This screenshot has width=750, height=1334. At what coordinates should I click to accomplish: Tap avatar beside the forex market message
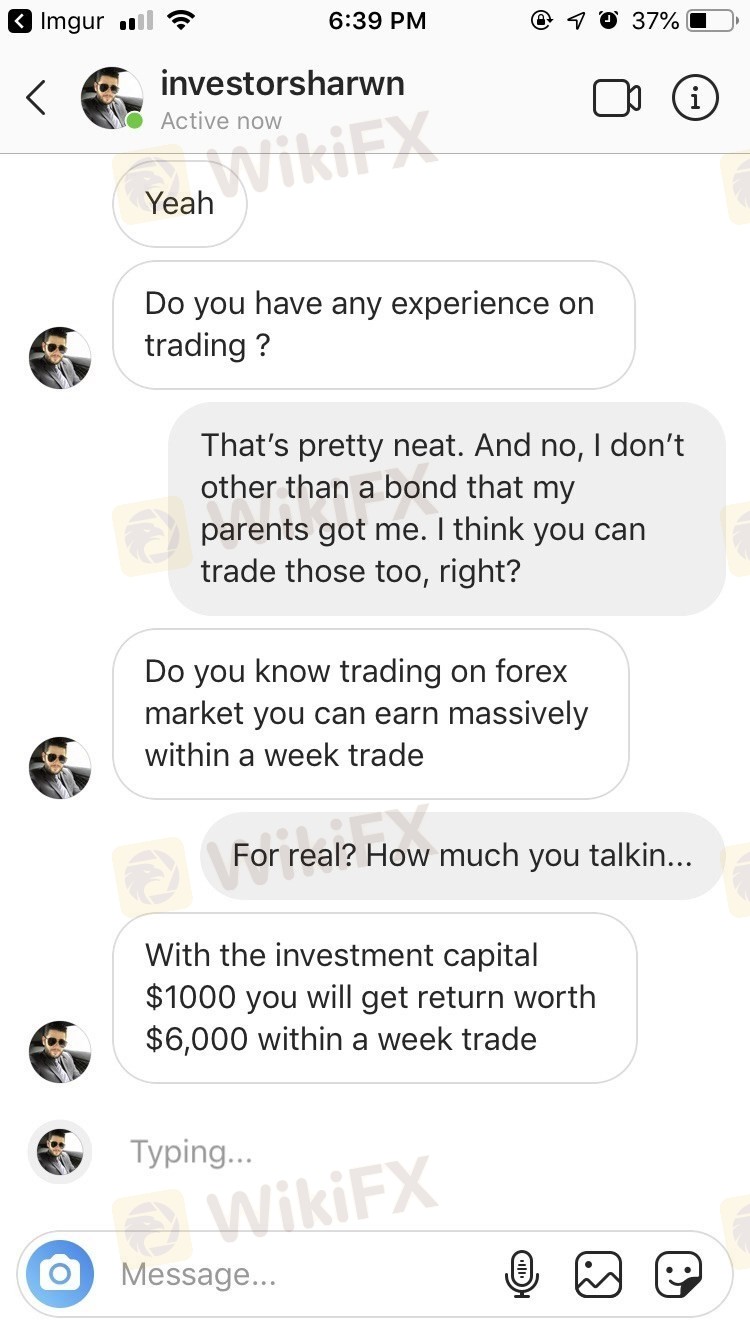point(60,768)
